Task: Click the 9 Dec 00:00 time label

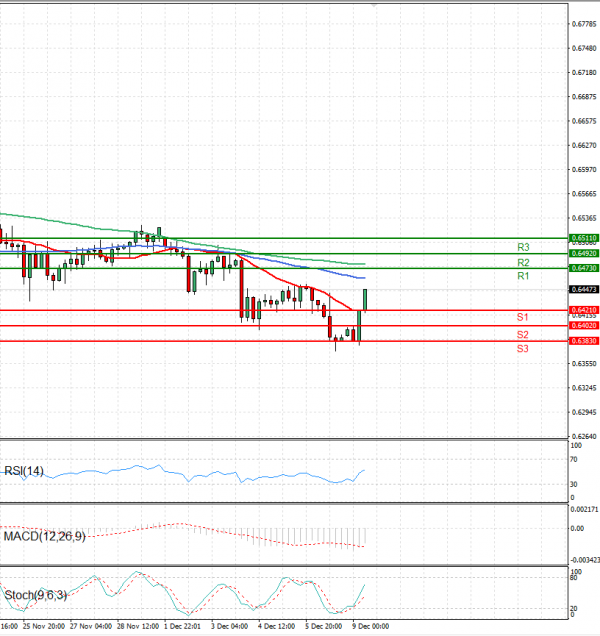Action: click(x=371, y=626)
